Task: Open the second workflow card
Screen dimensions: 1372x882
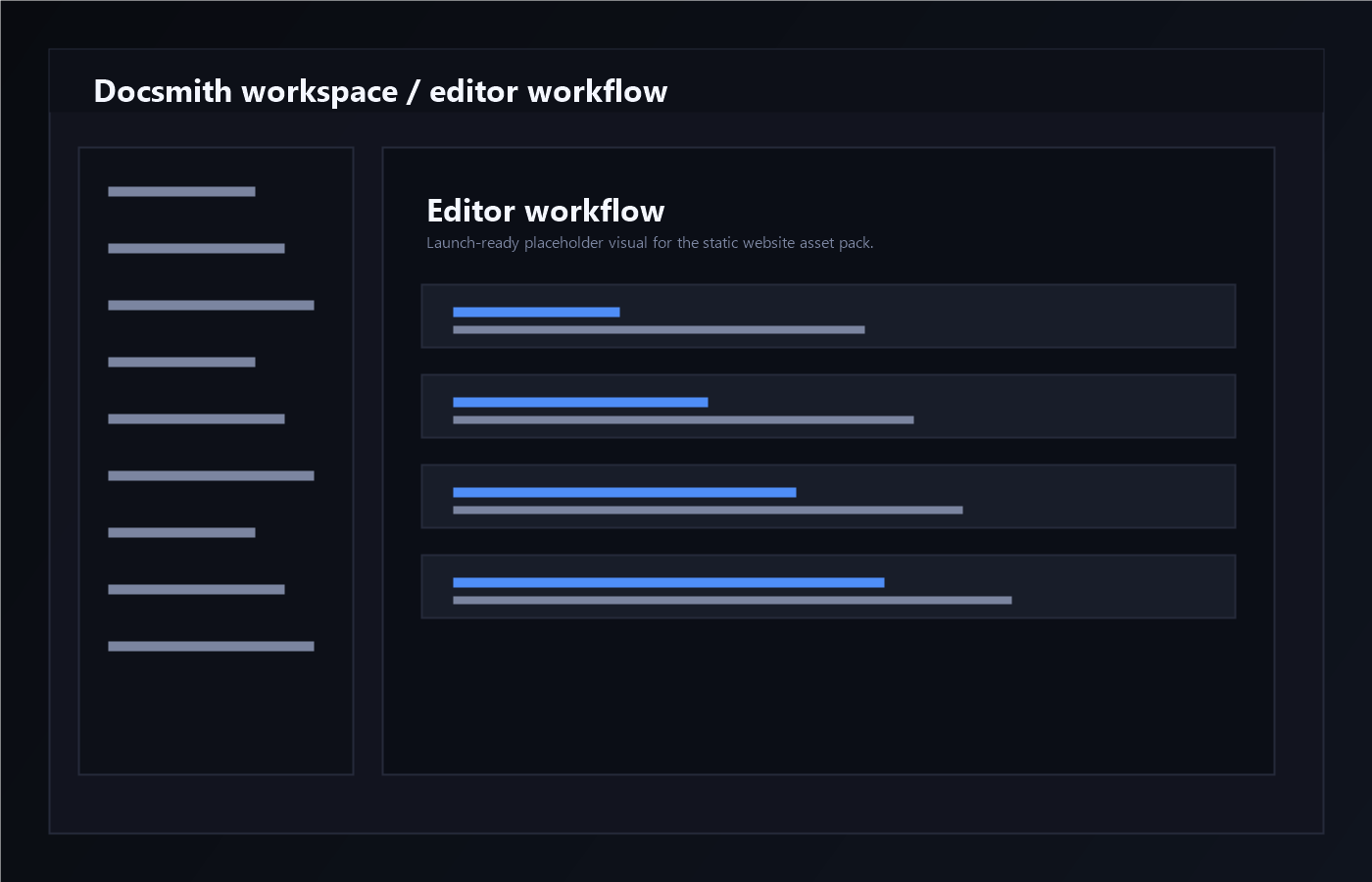Action: [x=828, y=406]
